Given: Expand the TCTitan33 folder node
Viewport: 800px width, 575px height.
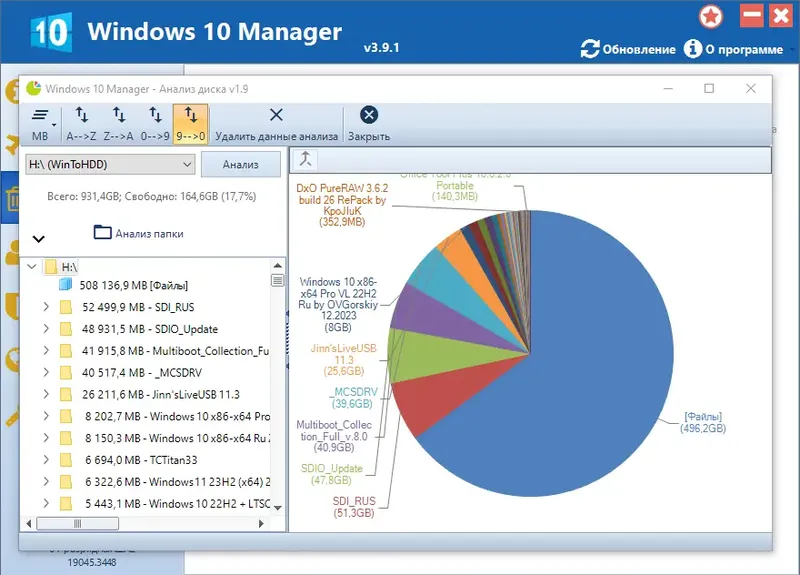Looking at the screenshot, I should click(46, 460).
